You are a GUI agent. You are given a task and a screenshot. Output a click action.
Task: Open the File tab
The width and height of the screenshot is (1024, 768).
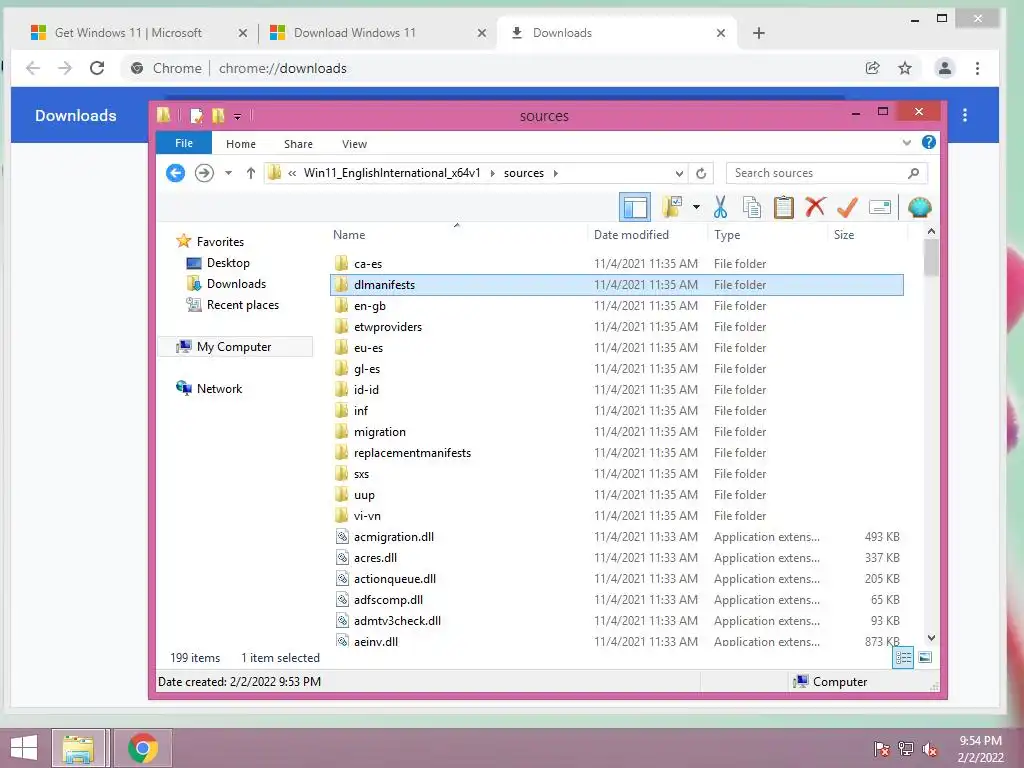tap(184, 143)
